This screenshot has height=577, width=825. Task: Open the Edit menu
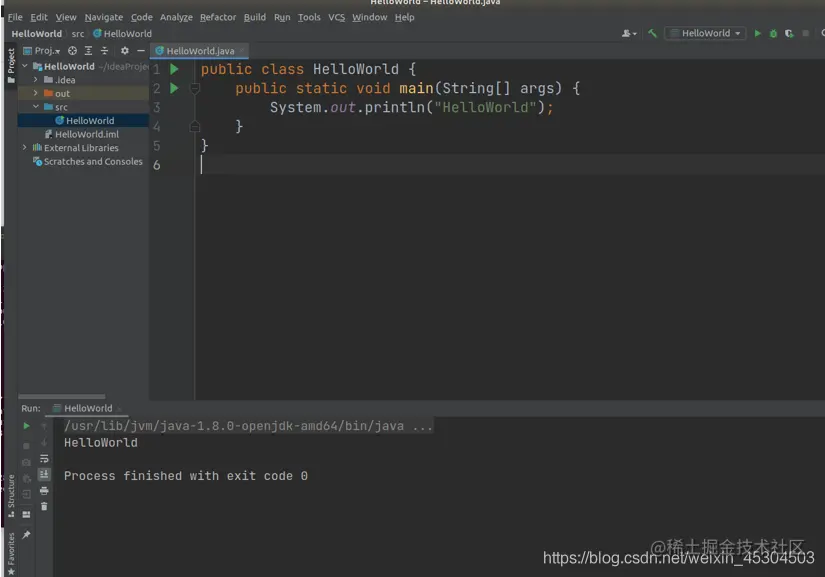(x=39, y=17)
